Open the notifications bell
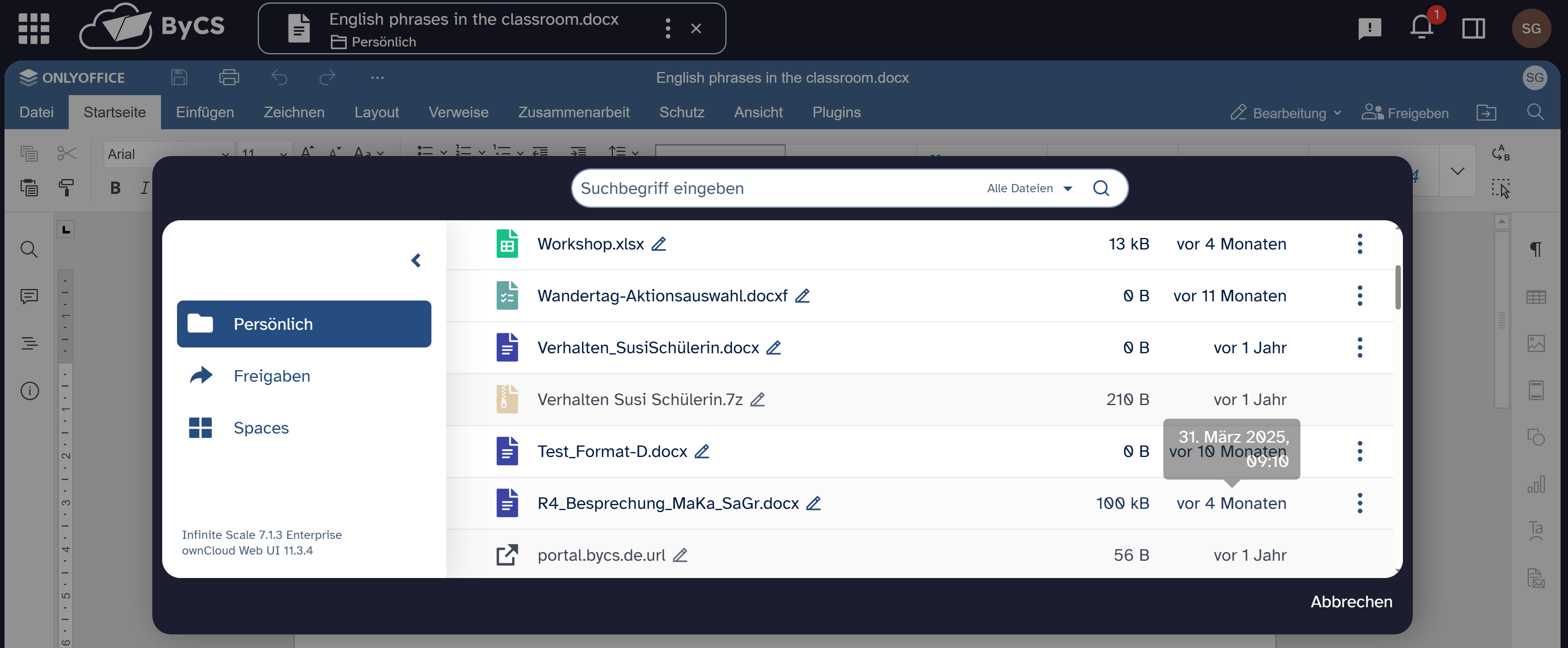Viewport: 1568px width, 648px height. coord(1422,28)
